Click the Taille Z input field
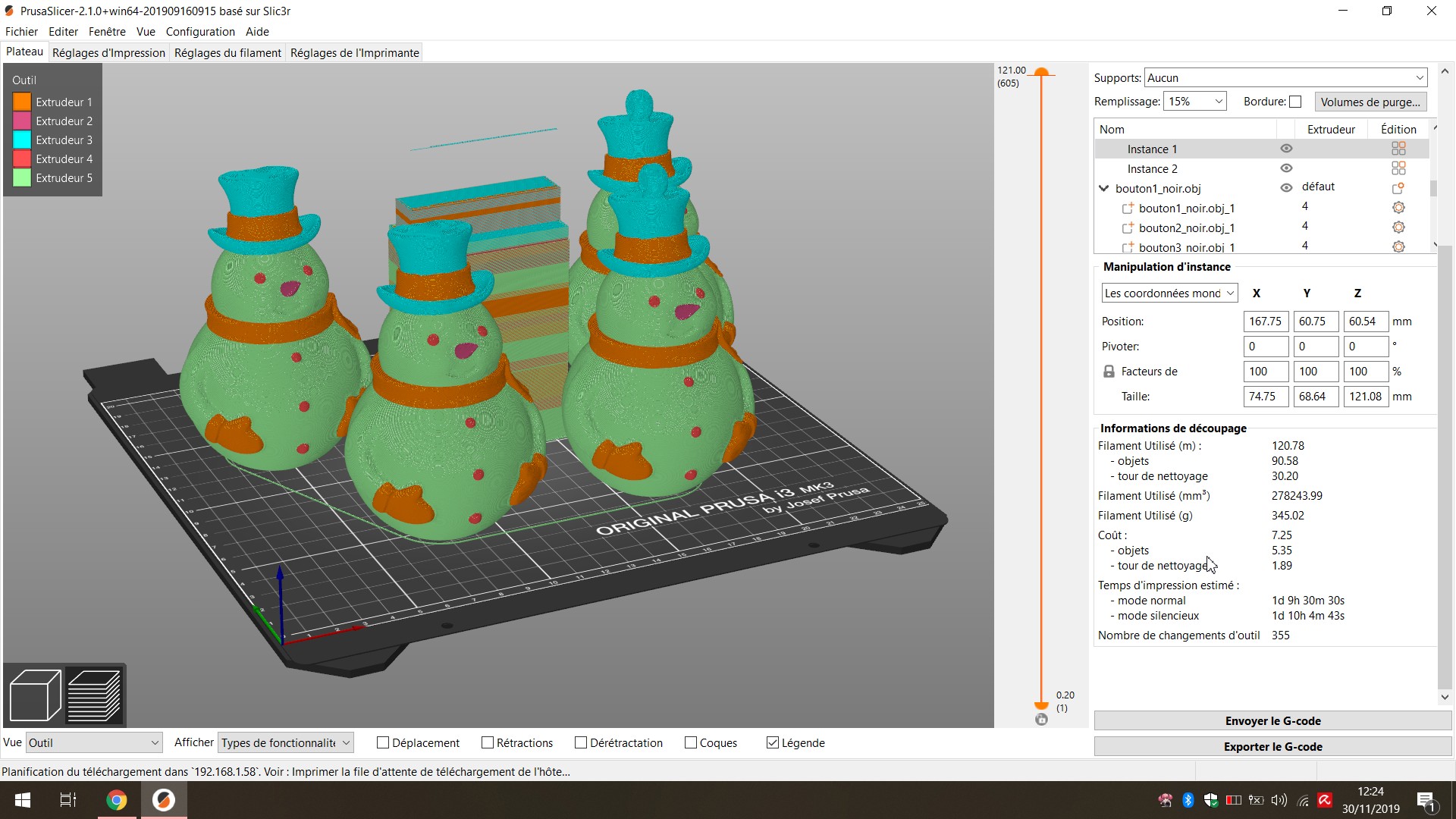This screenshot has height=819, width=1456. pos(1366,397)
